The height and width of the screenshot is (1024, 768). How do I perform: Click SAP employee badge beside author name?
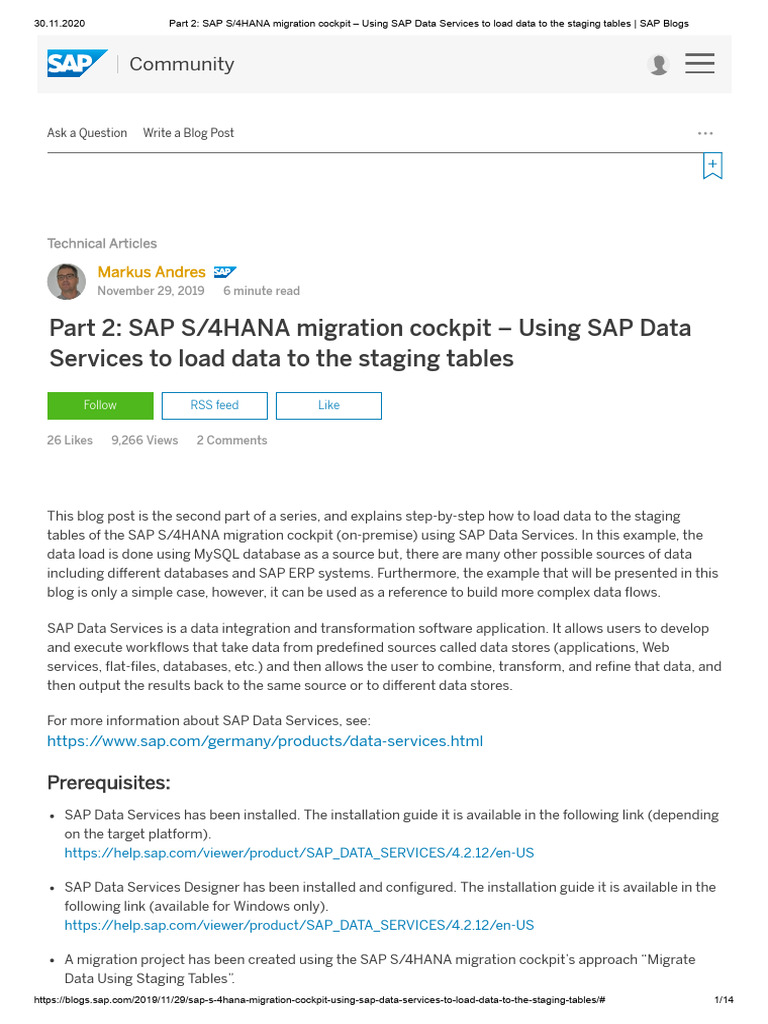[224, 272]
